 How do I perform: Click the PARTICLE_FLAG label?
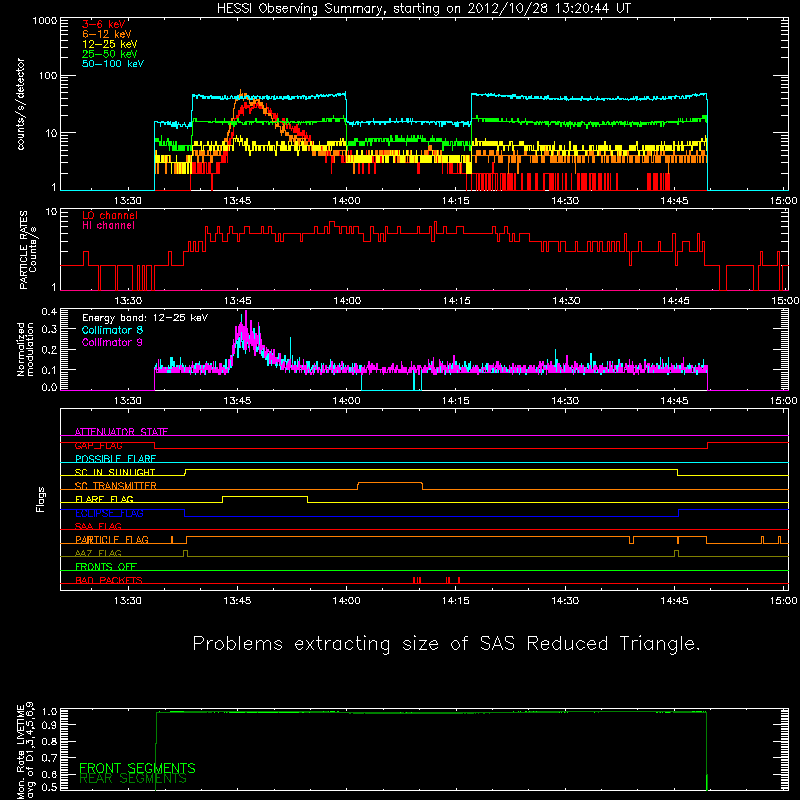pos(112,540)
